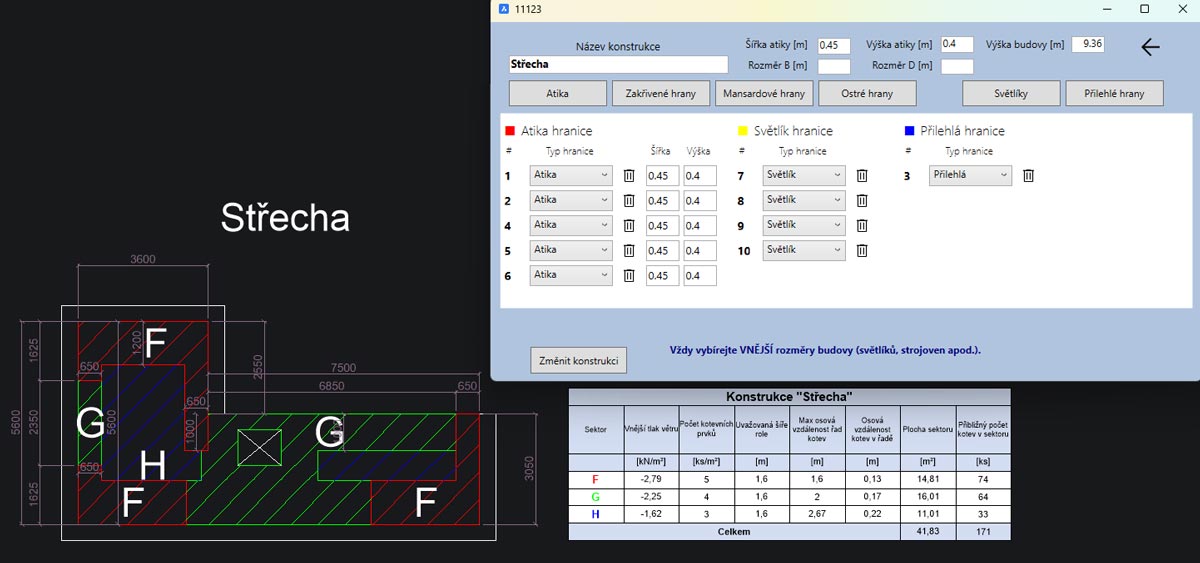Delete Atika boundary row 1

coord(629,176)
